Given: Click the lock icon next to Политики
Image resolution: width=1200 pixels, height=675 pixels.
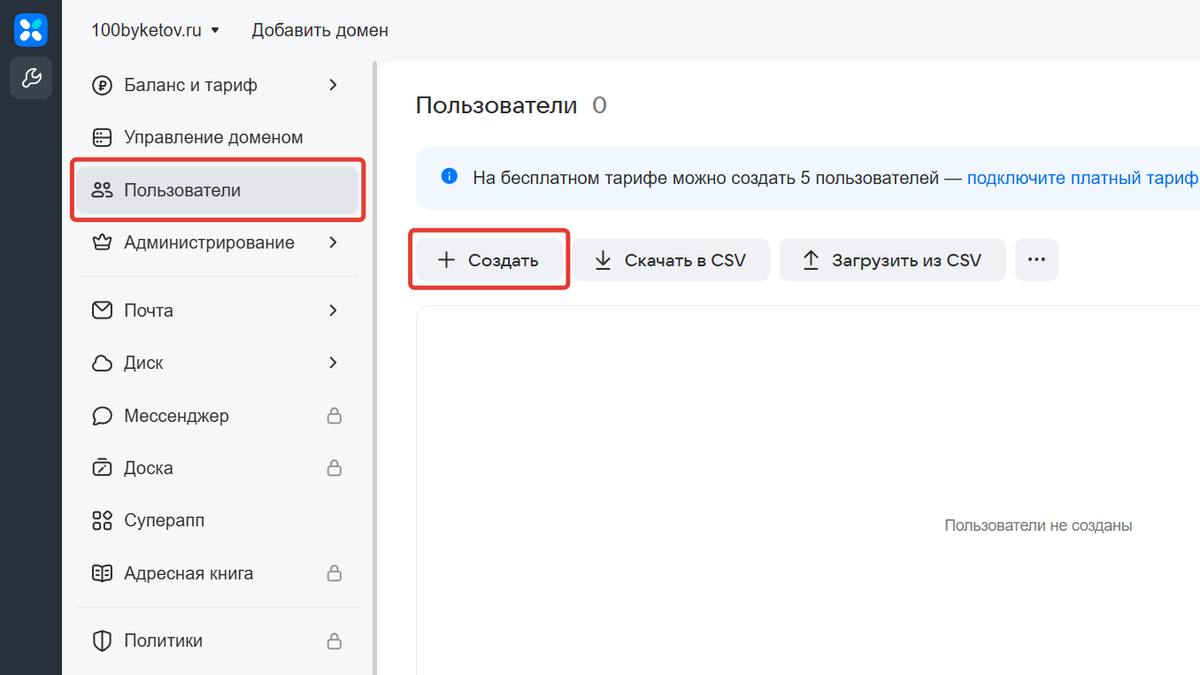Looking at the screenshot, I should point(336,640).
